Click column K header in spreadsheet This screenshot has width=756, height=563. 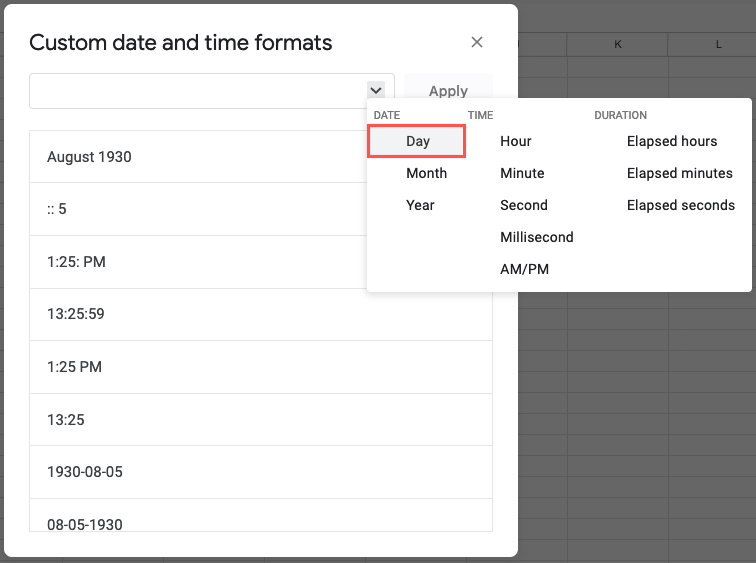point(618,44)
